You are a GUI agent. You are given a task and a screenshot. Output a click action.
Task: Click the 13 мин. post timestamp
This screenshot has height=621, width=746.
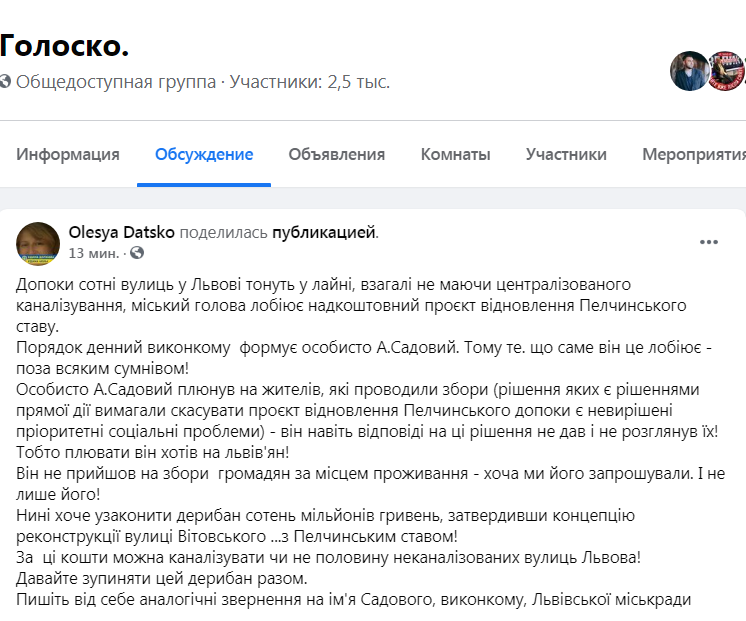(x=93, y=253)
